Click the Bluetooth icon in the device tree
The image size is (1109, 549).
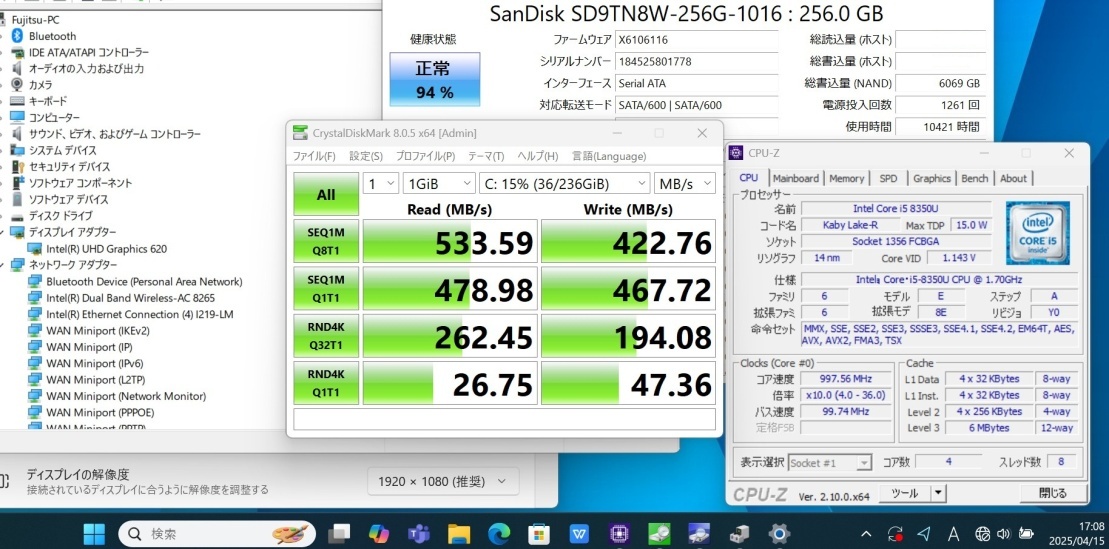tap(18, 36)
